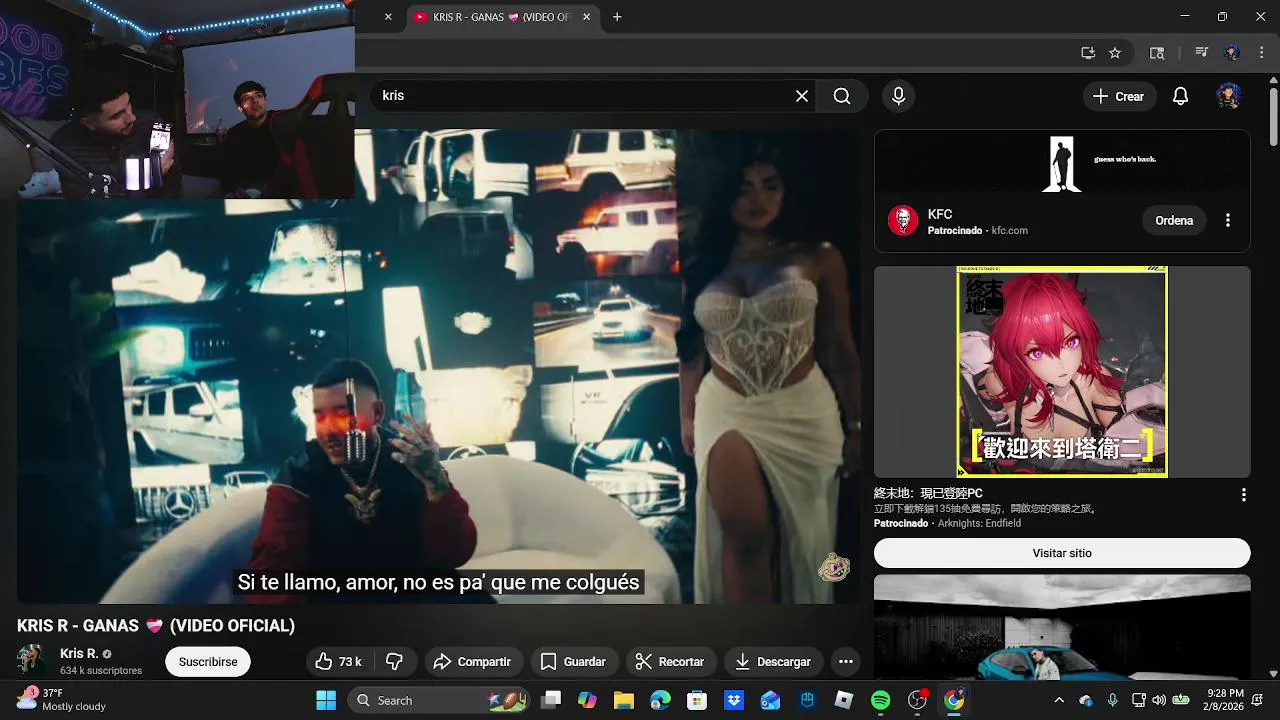Open Chrome media controls icon
This screenshot has width=1280, height=720.
click(x=1202, y=53)
